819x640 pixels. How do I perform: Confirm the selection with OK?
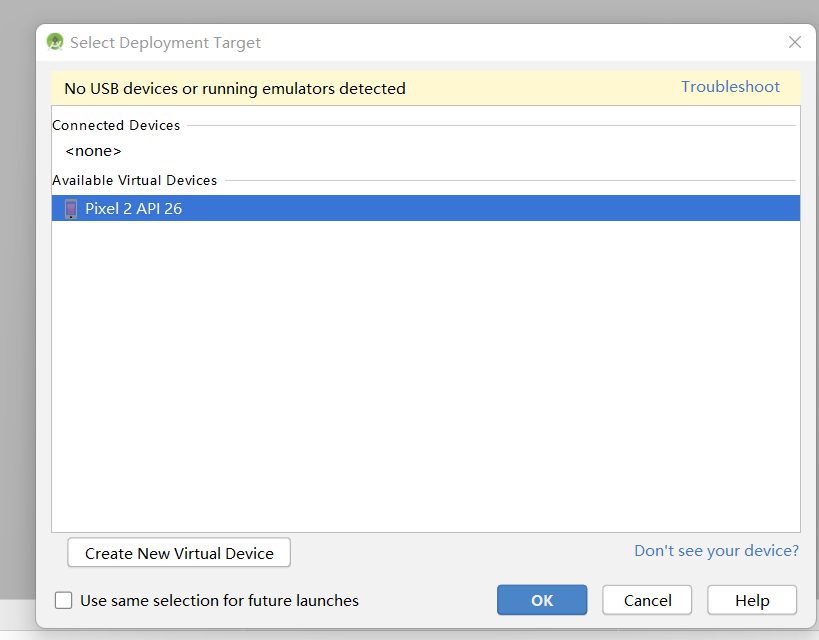tap(542, 600)
